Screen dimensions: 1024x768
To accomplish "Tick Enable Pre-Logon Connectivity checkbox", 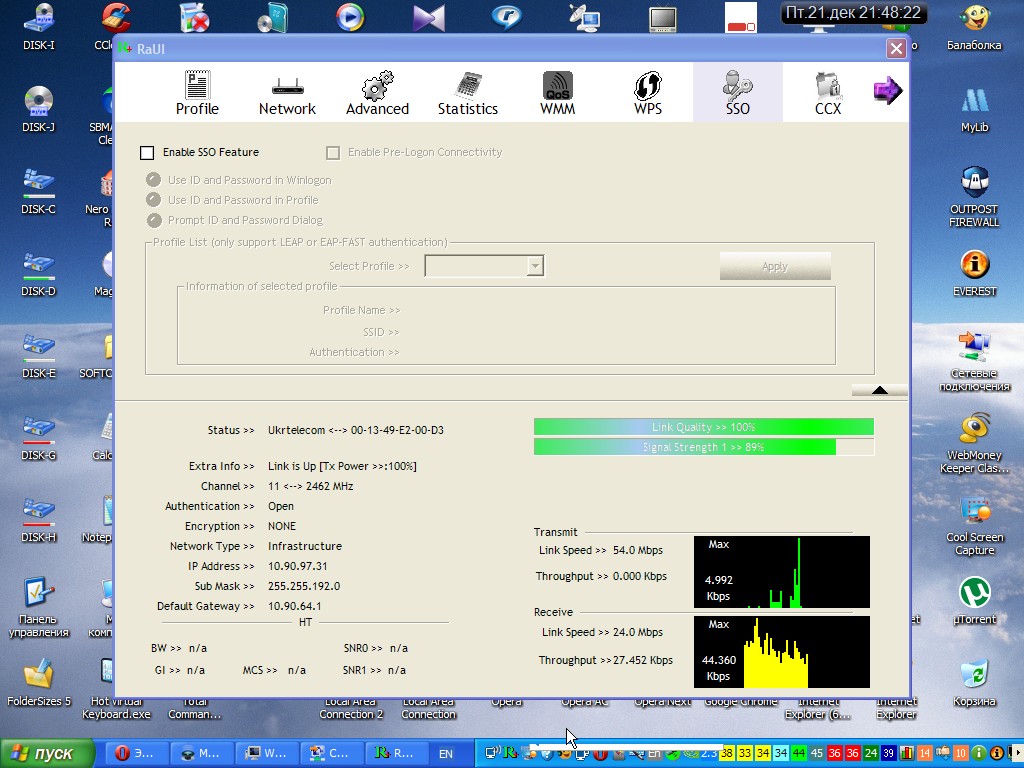I will 333,153.
